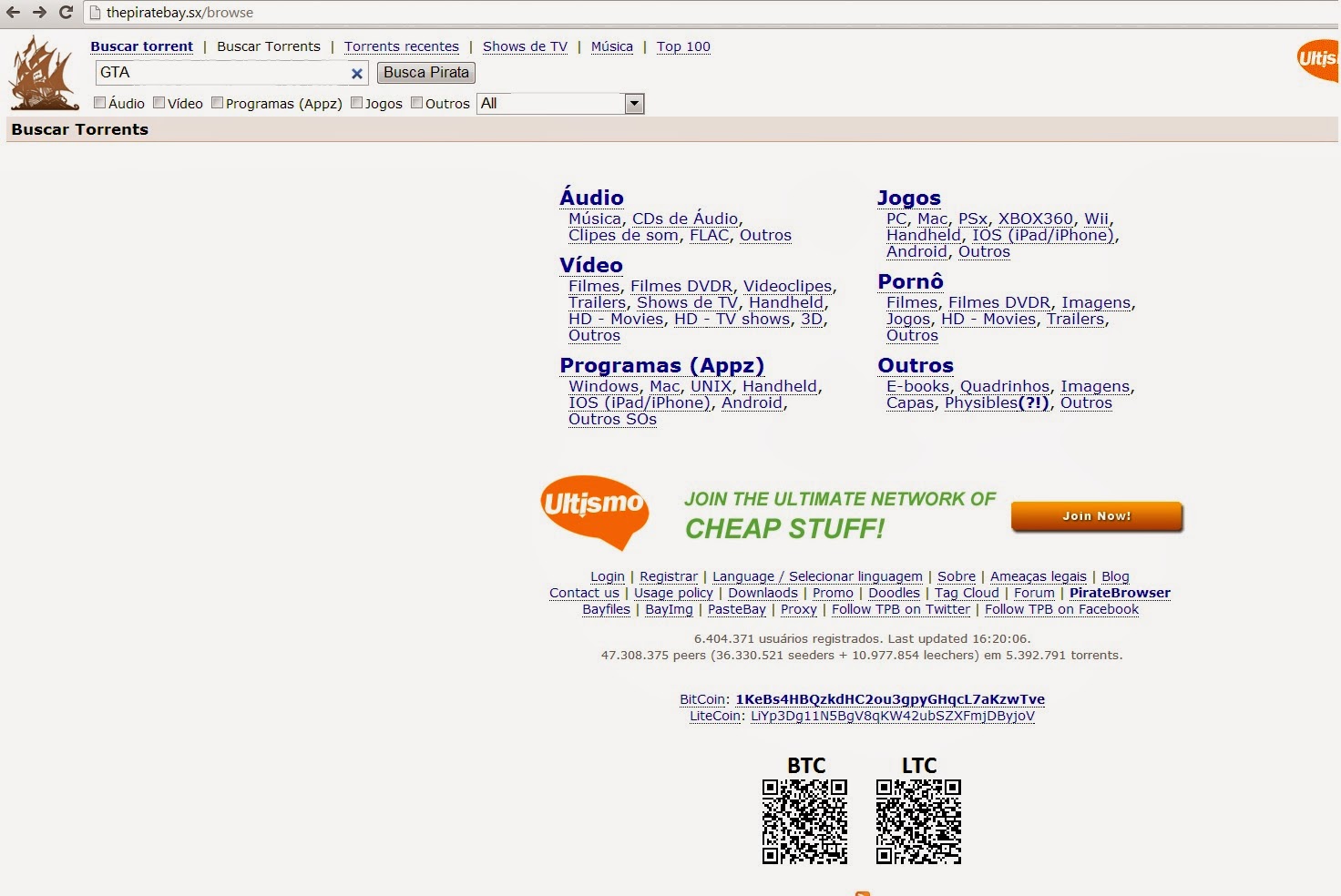The width and height of the screenshot is (1341, 896).
Task: Reload the page with refresh icon
Action: click(66, 12)
